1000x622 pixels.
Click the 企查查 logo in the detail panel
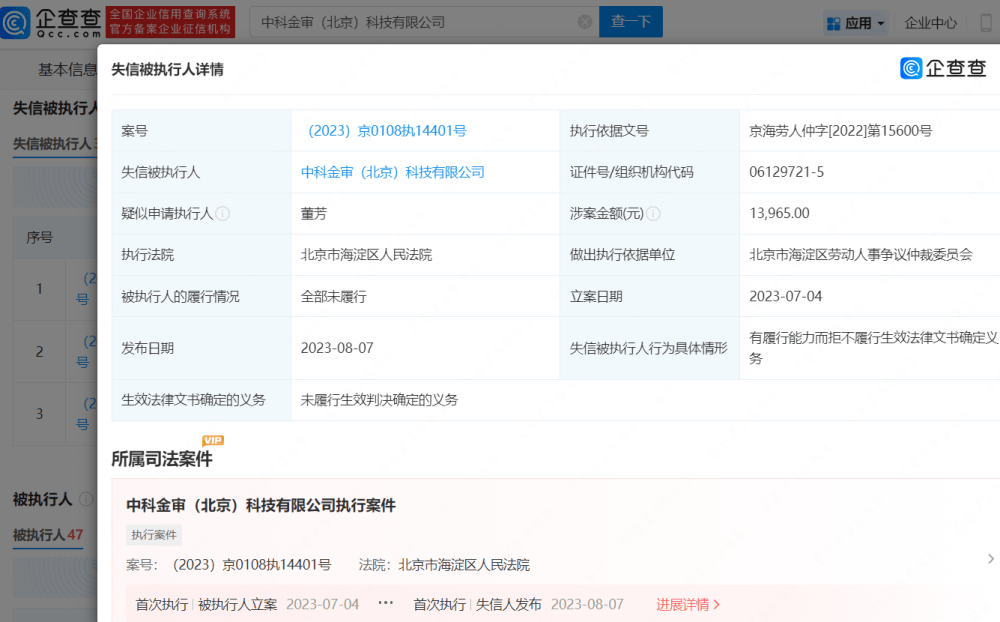943,68
